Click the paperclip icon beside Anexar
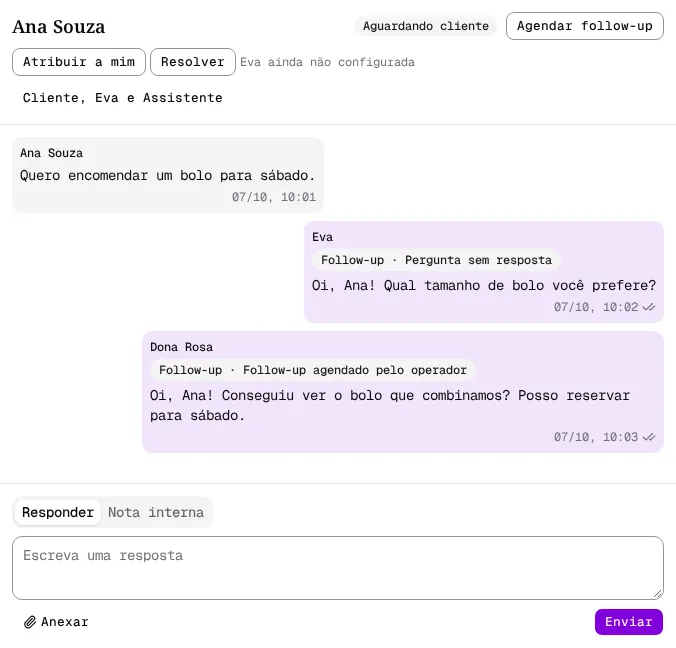 (30, 622)
